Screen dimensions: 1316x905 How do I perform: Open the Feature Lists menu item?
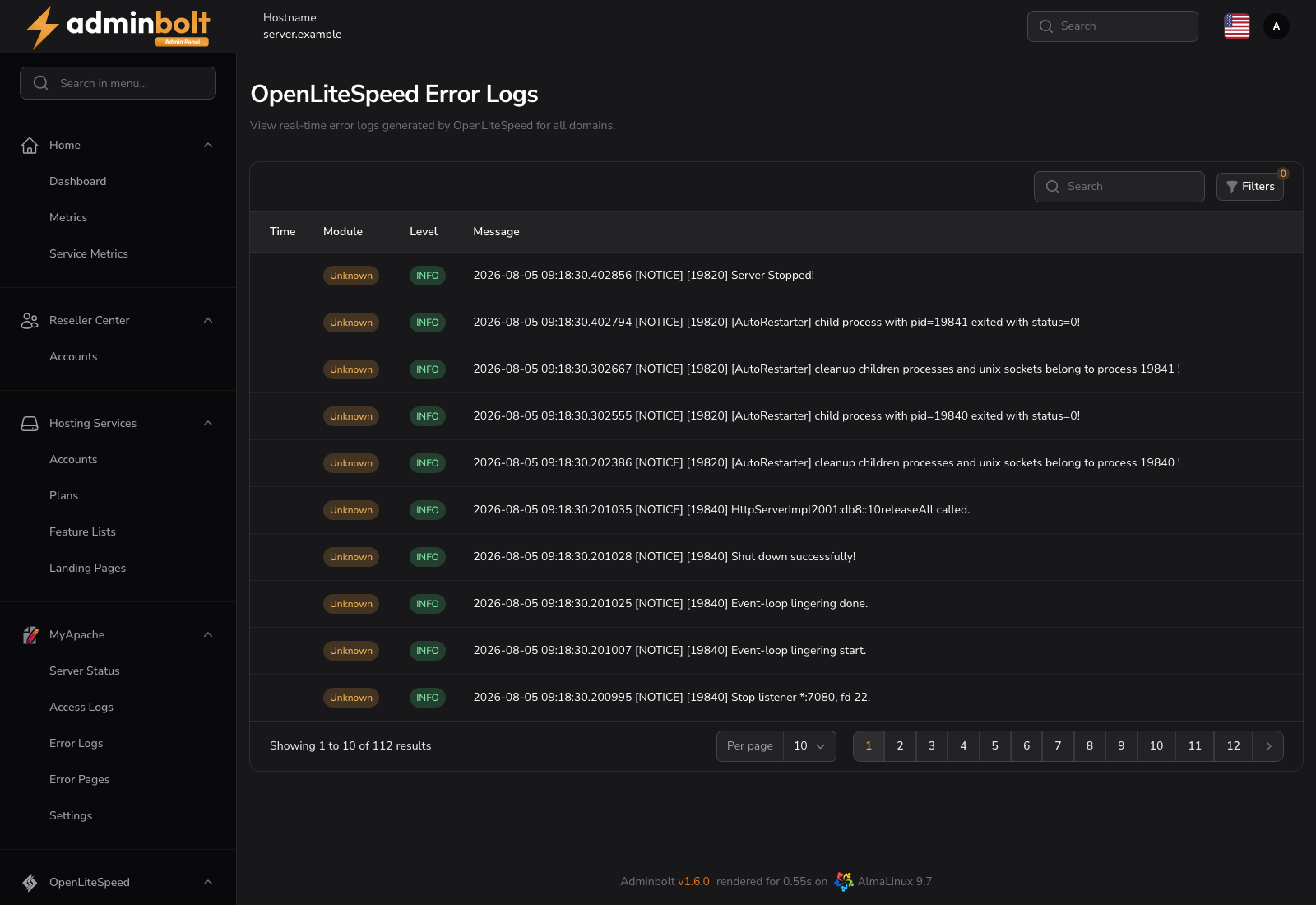(x=82, y=532)
